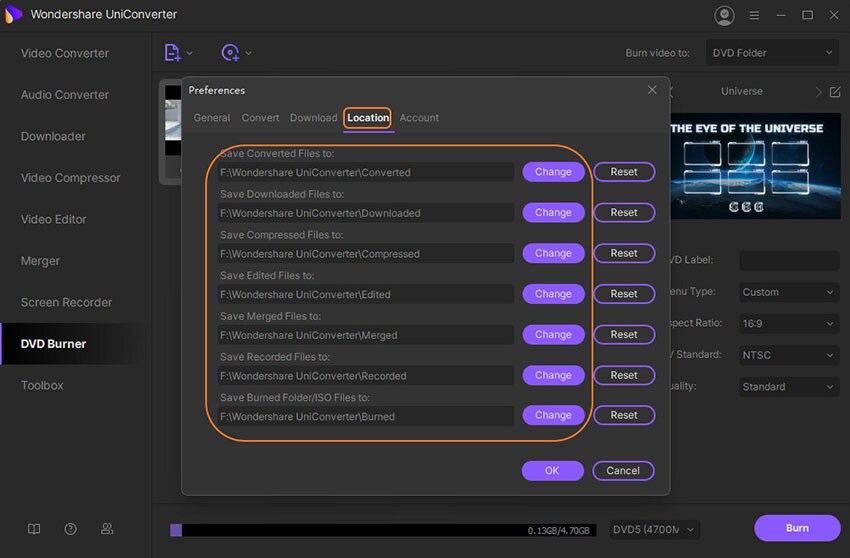The image size is (850, 558).
Task: Click the DVD Label input field
Action: coord(789,260)
